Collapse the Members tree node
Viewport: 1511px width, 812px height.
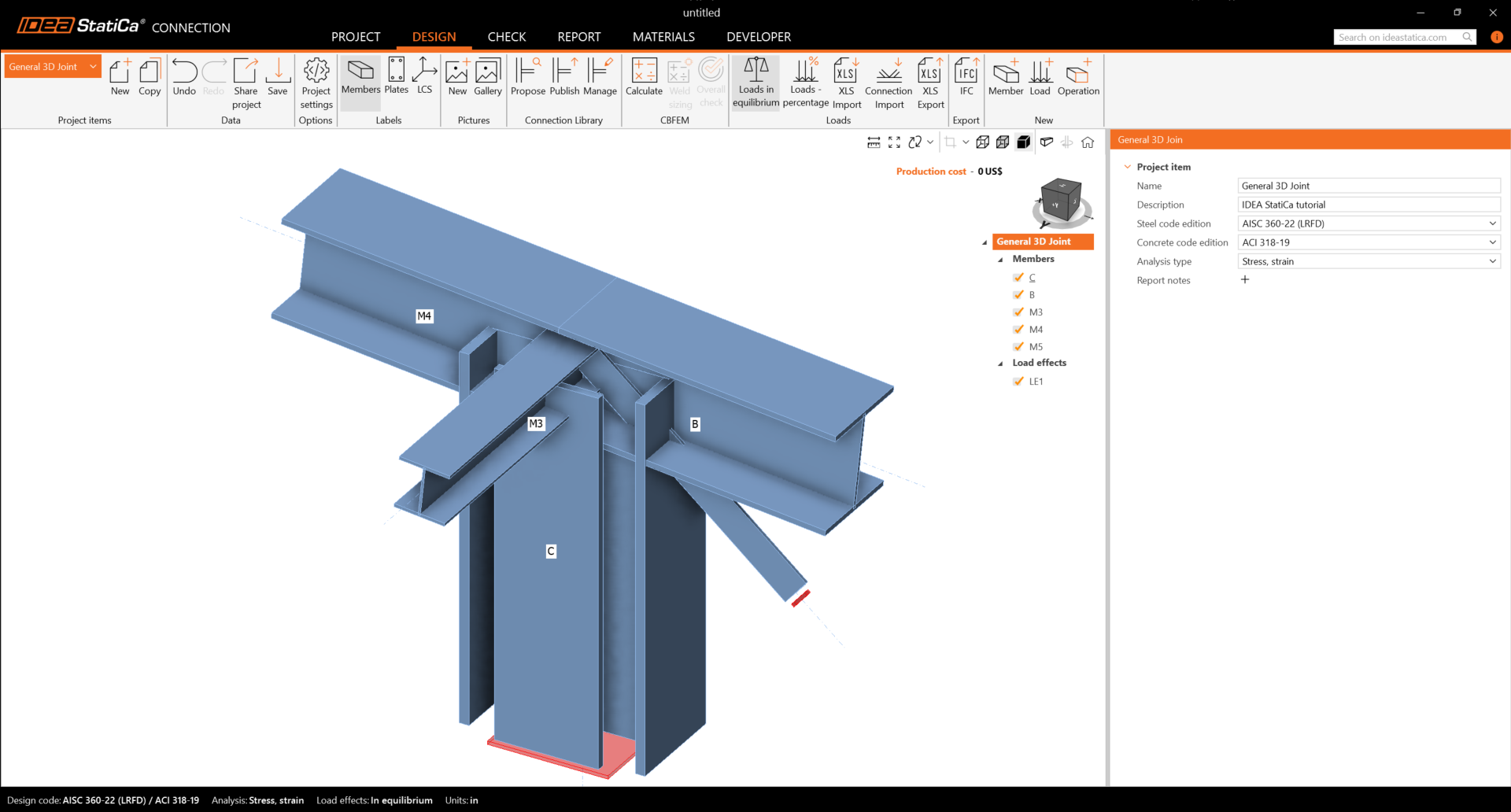point(1001,260)
